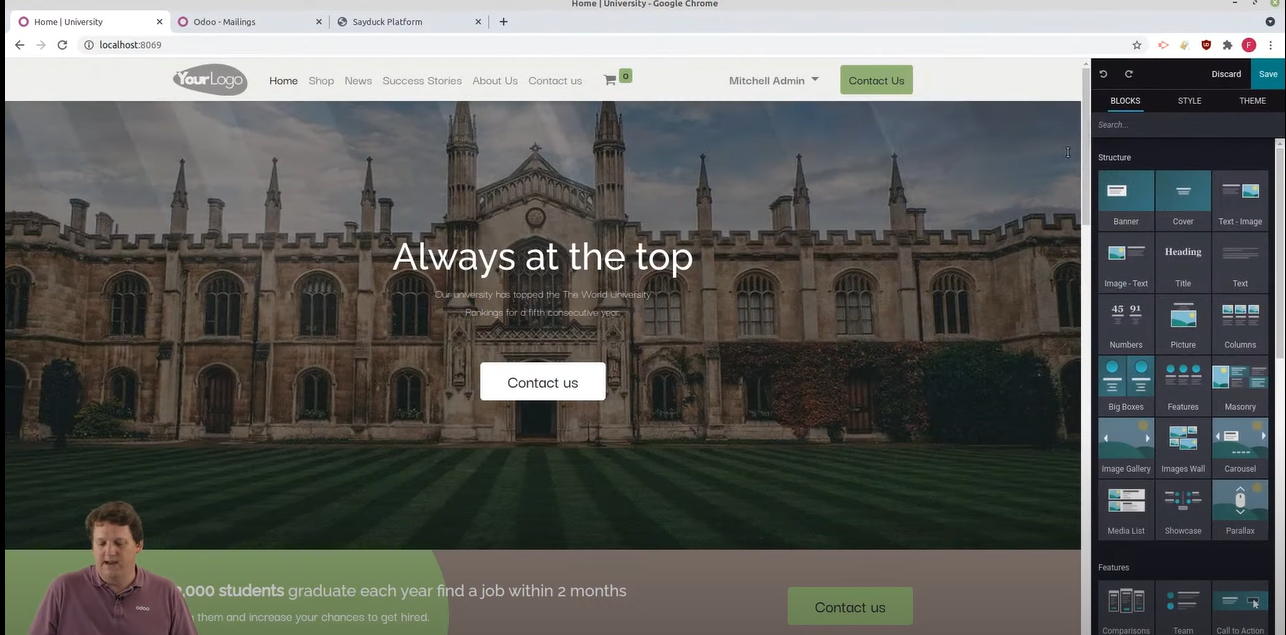Viewport: 1286px width, 635px height.
Task: Select the Team building block
Action: pos(1183,608)
